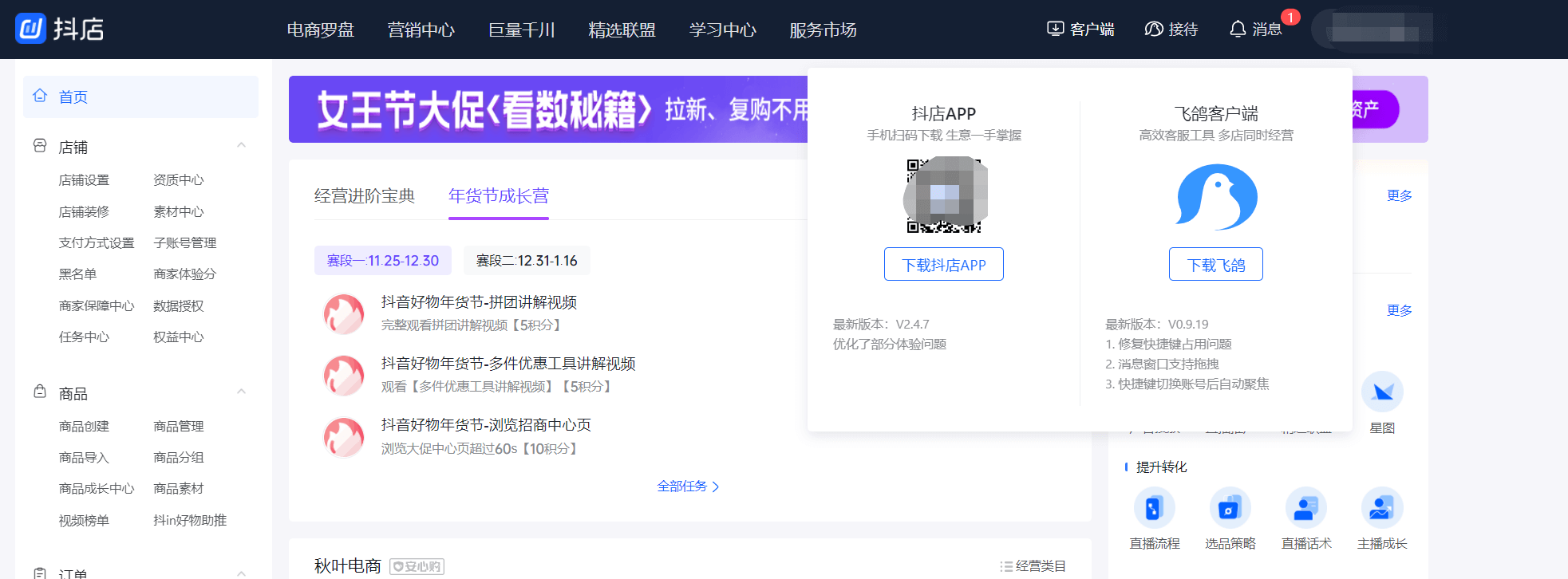
Task: Open 商品管理 in sidebar
Action: coord(179,426)
